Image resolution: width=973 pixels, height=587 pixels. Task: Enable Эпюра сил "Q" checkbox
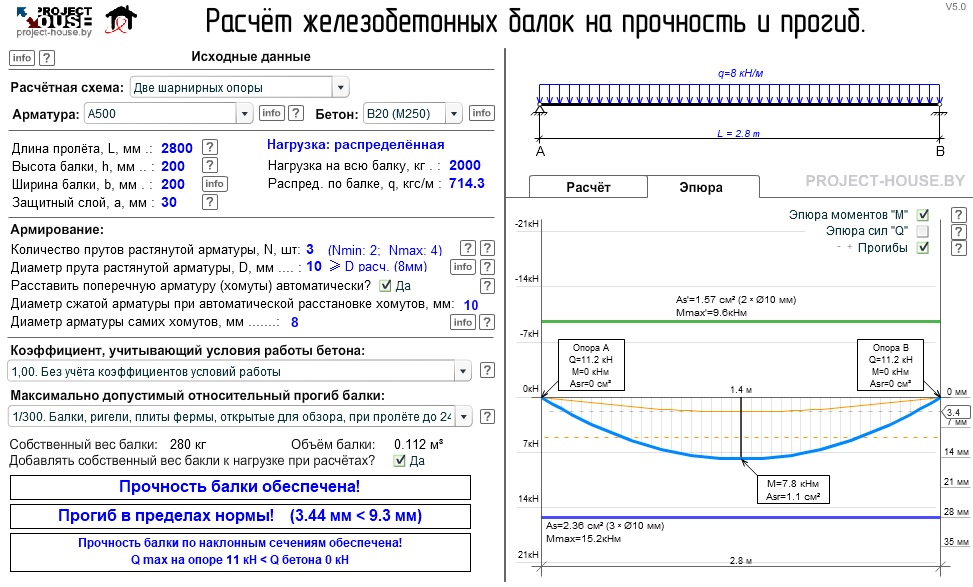(x=923, y=231)
